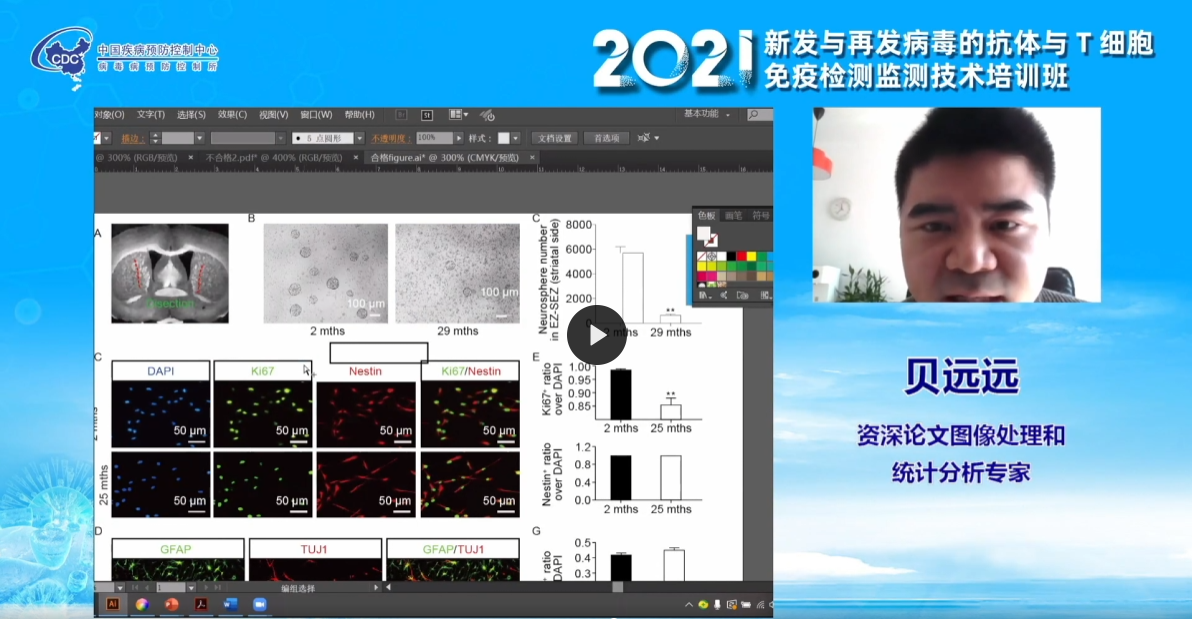Open the 基本功能 workspace switcher
Viewport: 1192px width, 619px height.
pos(707,114)
